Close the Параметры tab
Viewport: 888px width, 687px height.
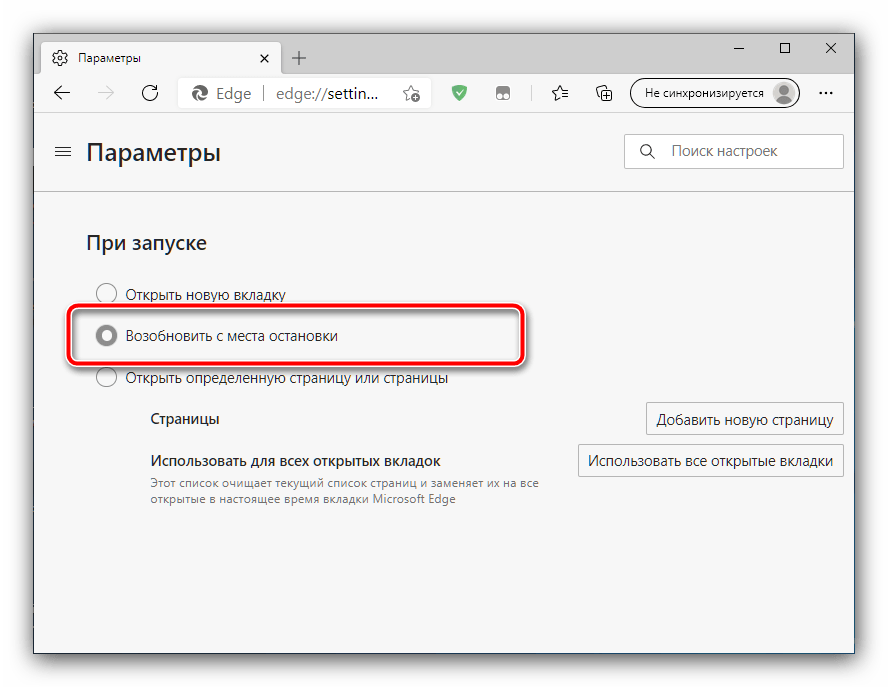(x=264, y=58)
